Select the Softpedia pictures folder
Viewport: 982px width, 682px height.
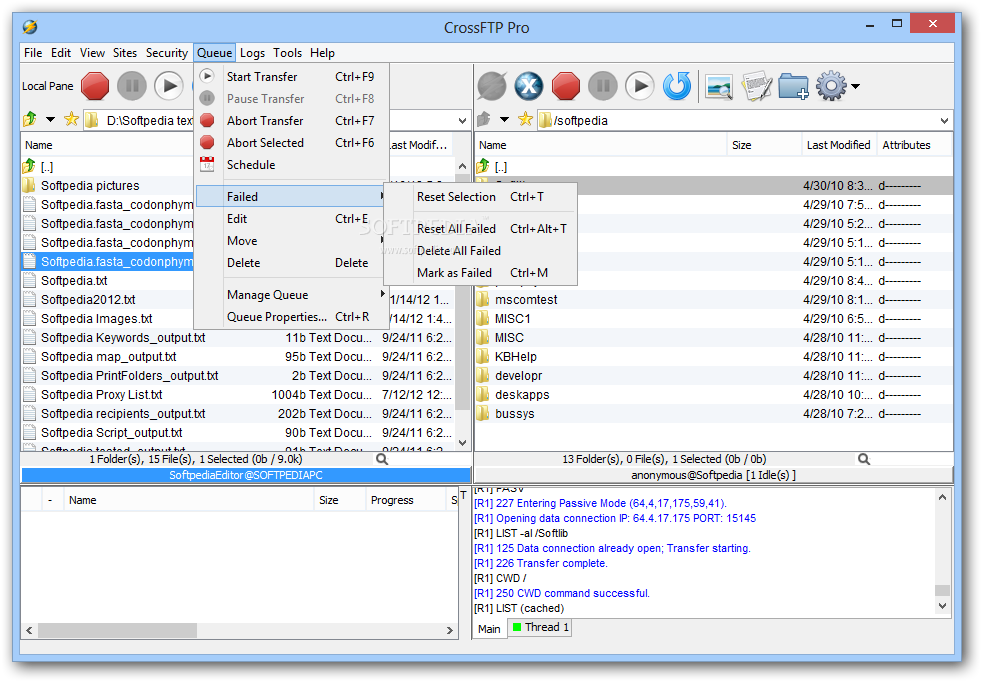(90, 185)
